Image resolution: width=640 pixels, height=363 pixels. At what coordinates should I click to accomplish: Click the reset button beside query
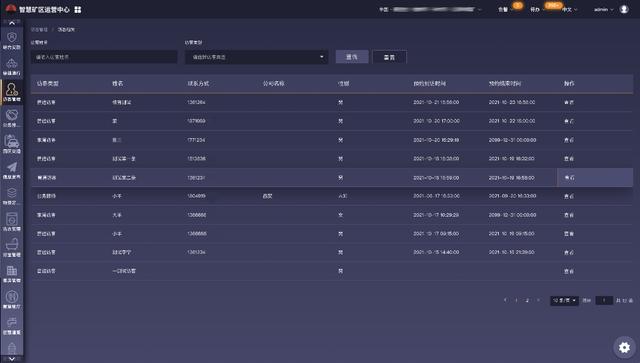point(389,57)
